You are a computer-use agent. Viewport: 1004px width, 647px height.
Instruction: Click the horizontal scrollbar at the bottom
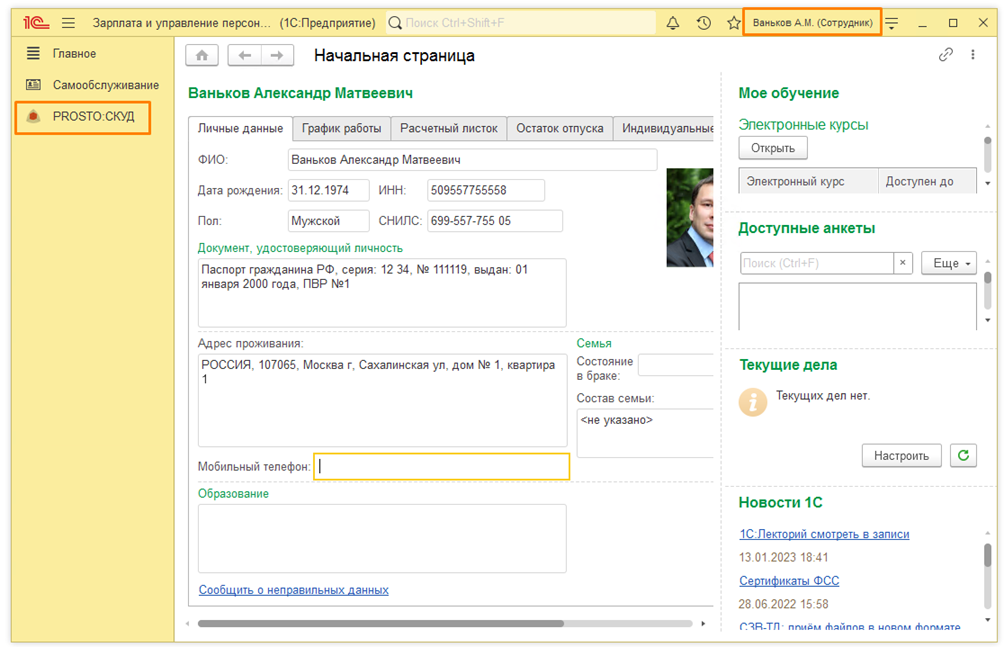pyautogui.click(x=380, y=623)
